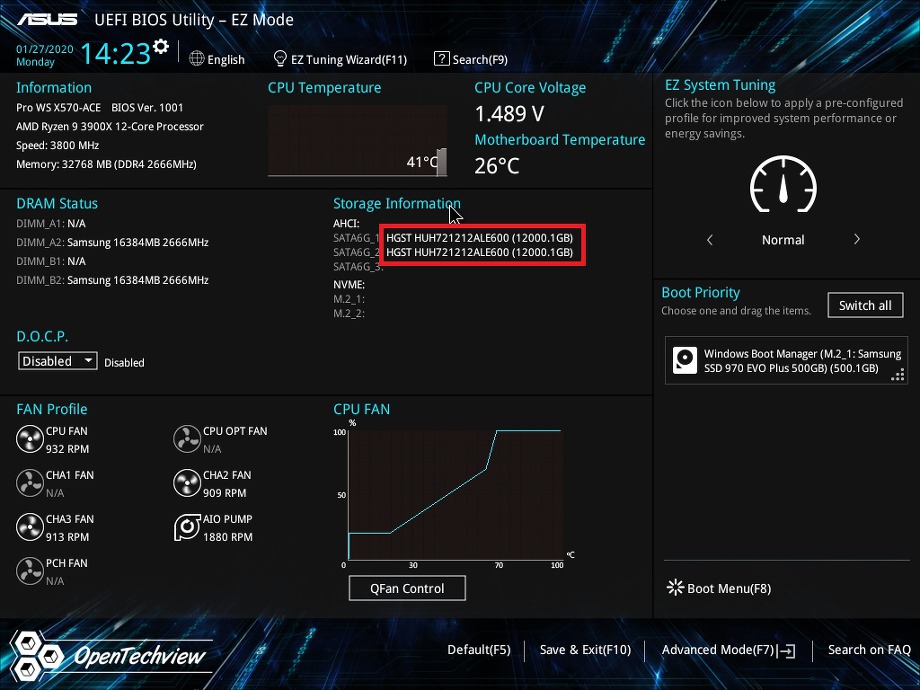Image resolution: width=920 pixels, height=690 pixels.
Task: Change the language from English
Action: pos(217,59)
